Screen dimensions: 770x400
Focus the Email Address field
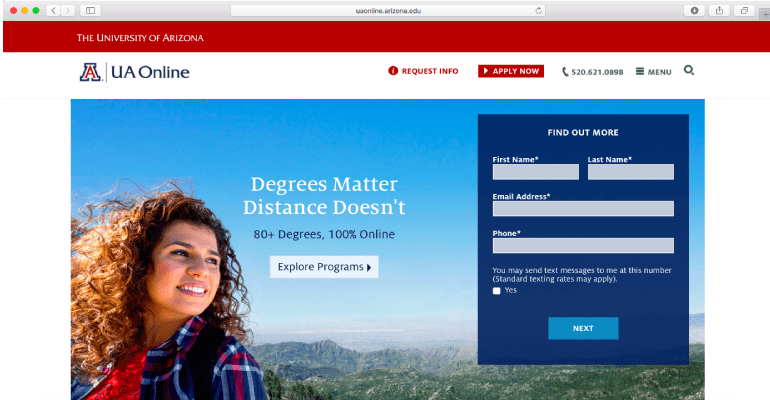(x=583, y=209)
